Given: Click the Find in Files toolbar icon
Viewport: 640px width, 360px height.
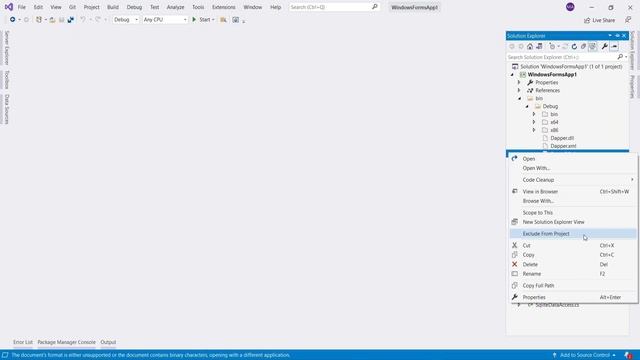Looking at the screenshot, I should (223, 20).
